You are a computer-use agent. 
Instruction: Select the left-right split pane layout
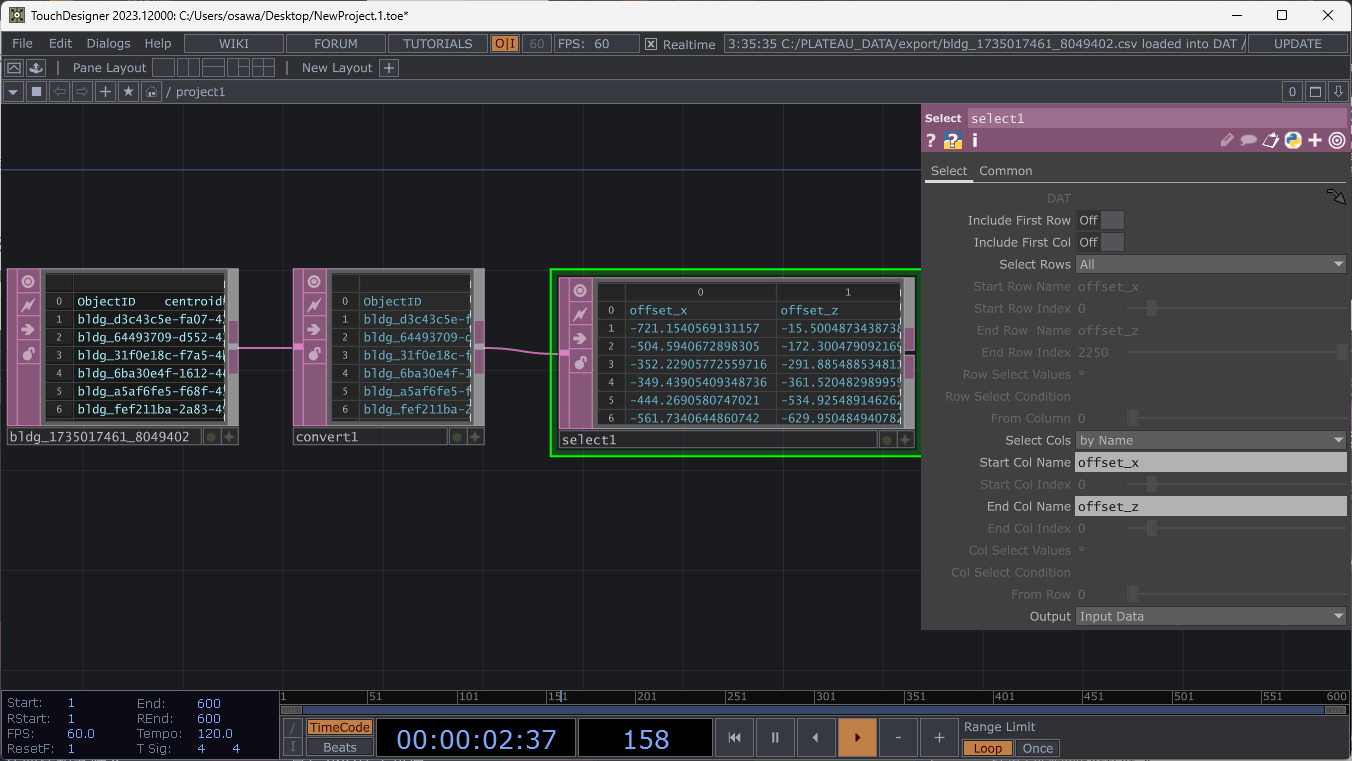[189, 68]
